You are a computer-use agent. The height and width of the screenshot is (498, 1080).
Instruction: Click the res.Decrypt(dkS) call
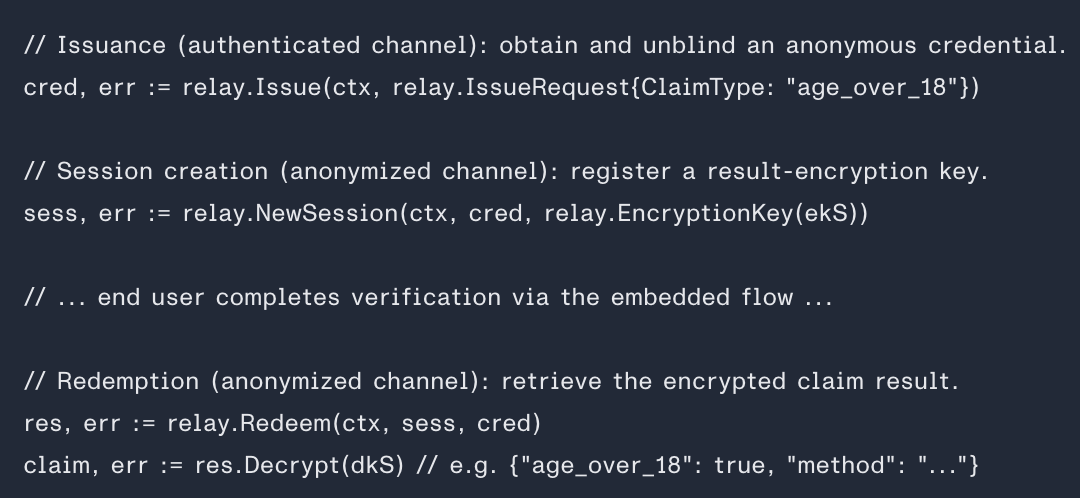point(300,466)
